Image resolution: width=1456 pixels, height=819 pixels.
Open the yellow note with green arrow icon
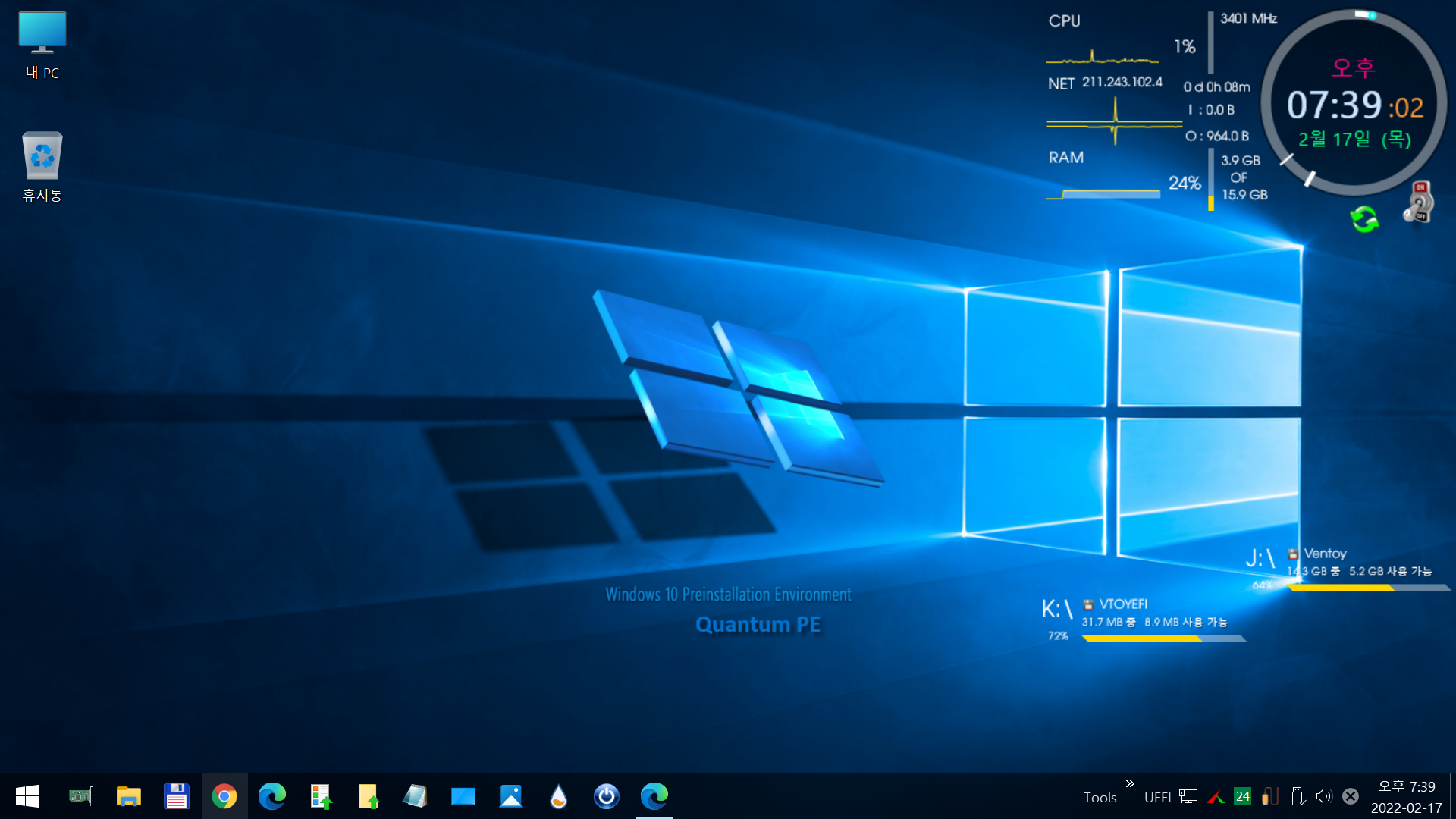click(x=368, y=796)
